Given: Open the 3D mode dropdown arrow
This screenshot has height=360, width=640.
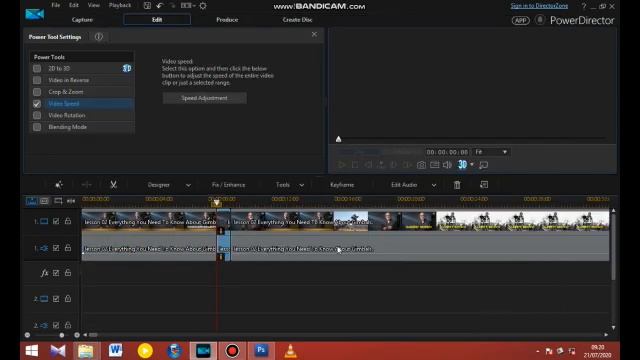Looking at the screenshot, I should click(x=472, y=164).
